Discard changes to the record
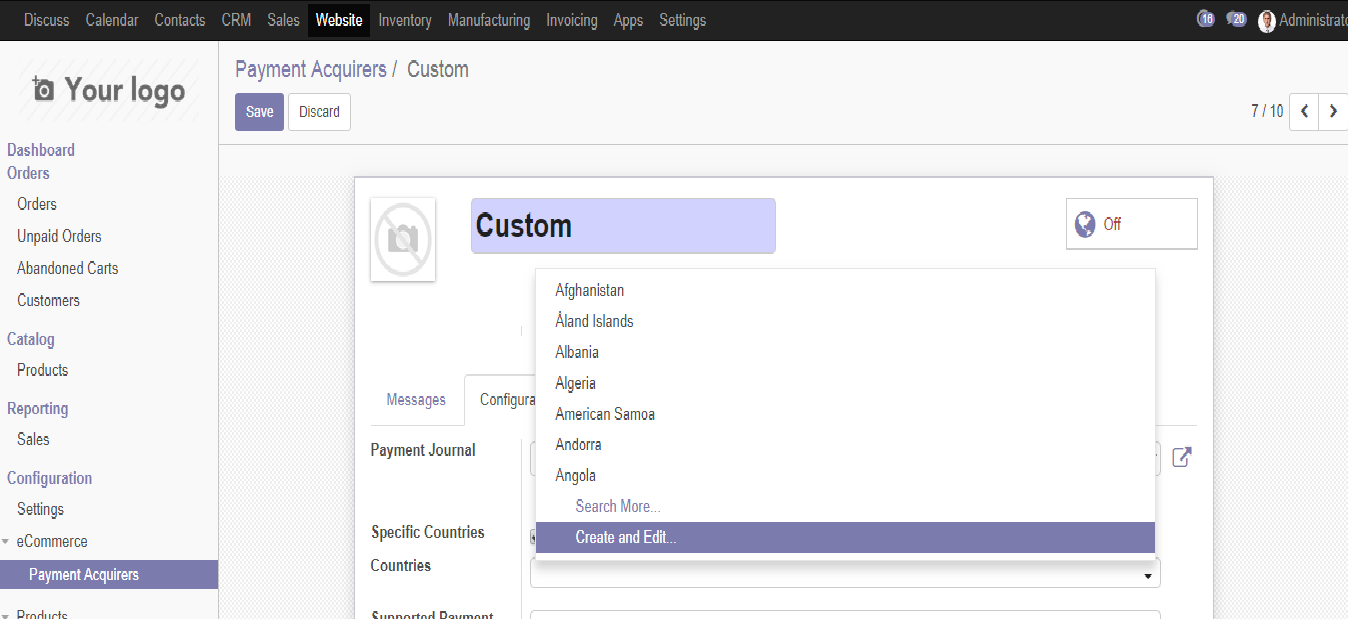The image size is (1348, 619). 319,112
